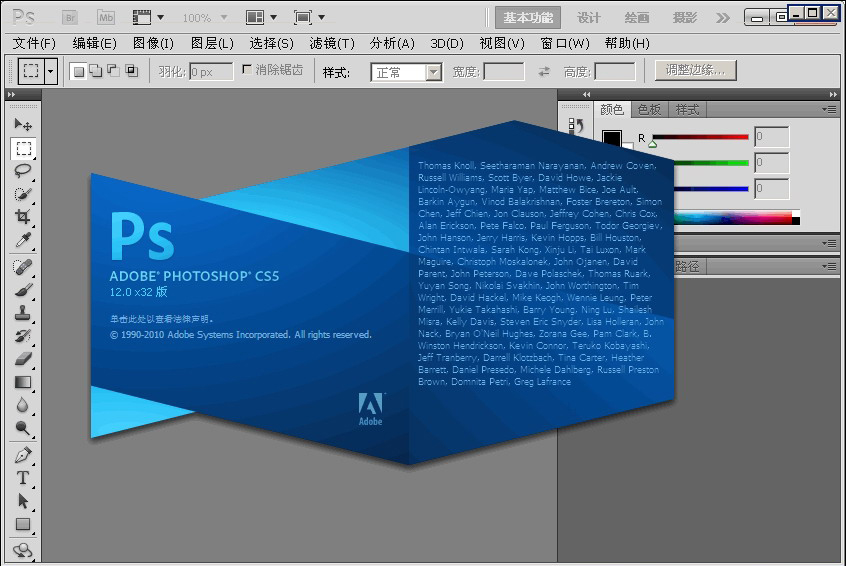This screenshot has height=566, width=846.
Task: Click the foreground color swatch in Color panel
Action: (611, 138)
